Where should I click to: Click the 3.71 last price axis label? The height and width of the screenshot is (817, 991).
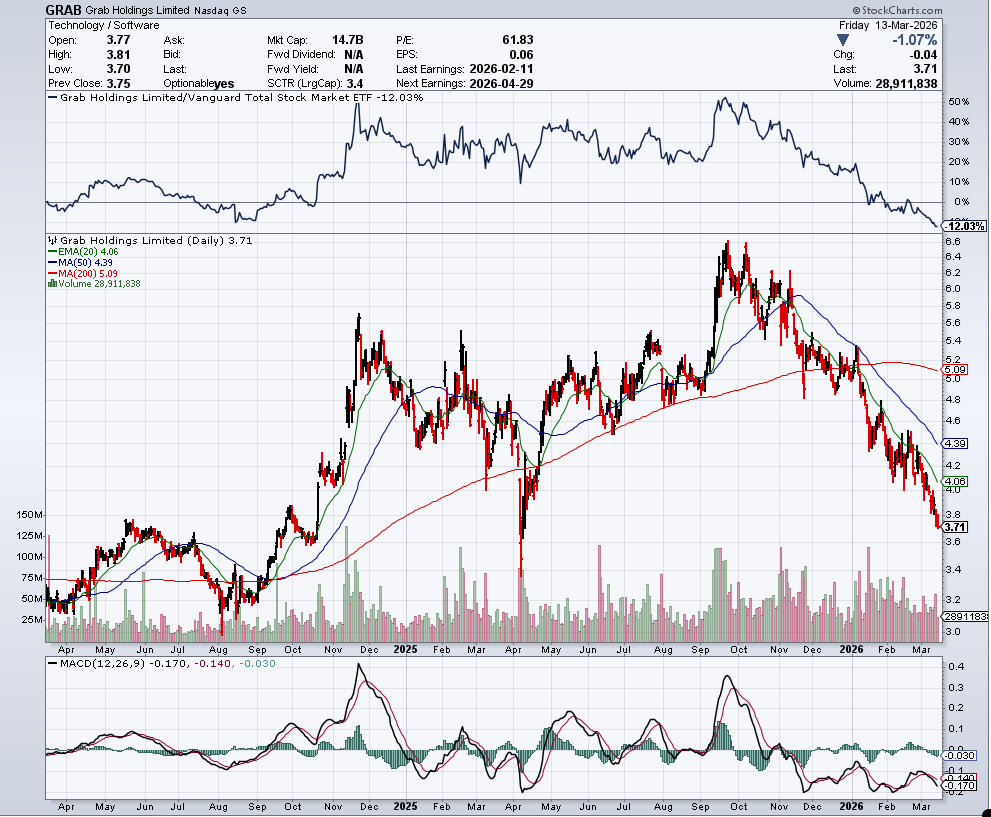[955, 527]
